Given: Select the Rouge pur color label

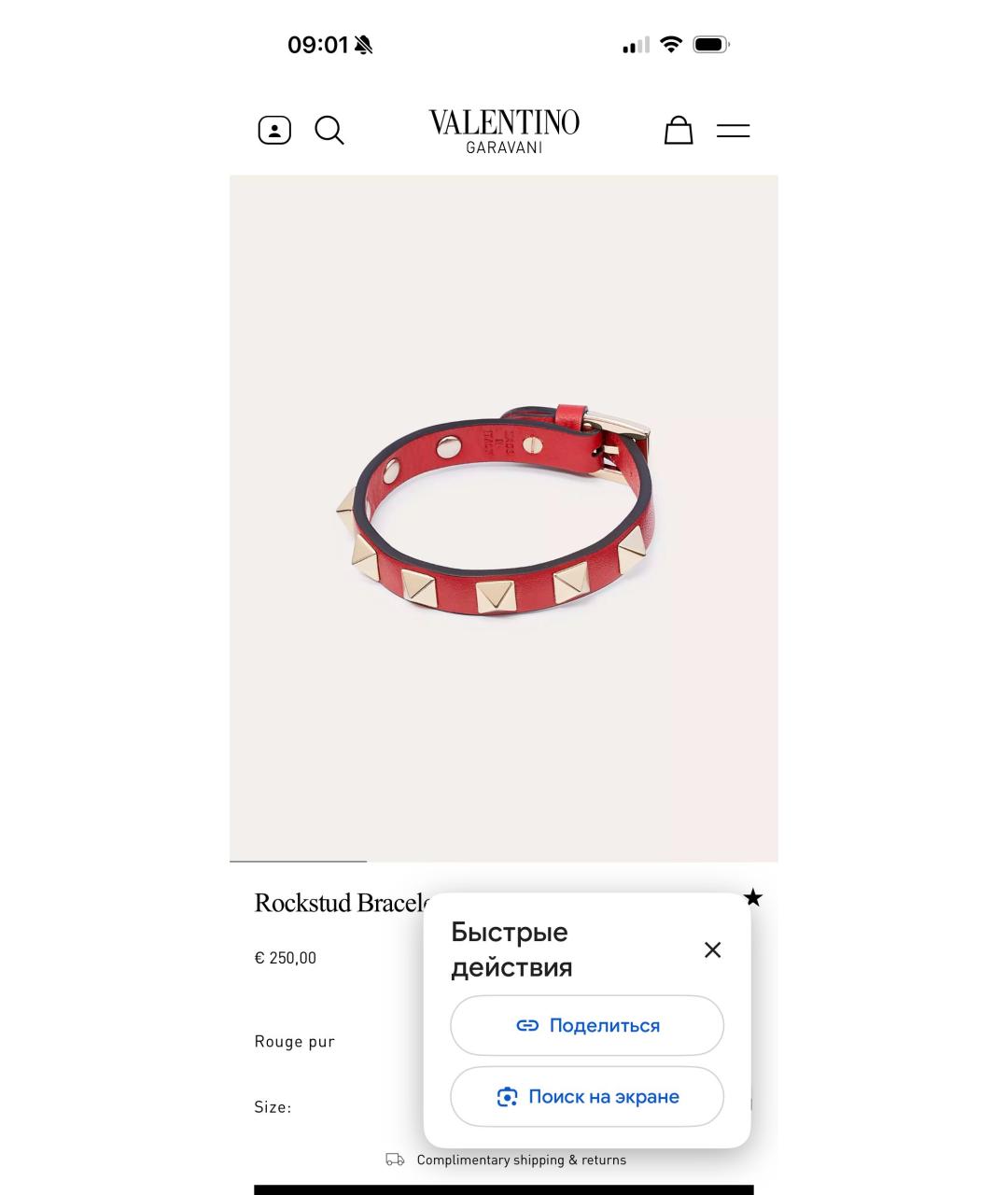Looking at the screenshot, I should pos(294,1042).
